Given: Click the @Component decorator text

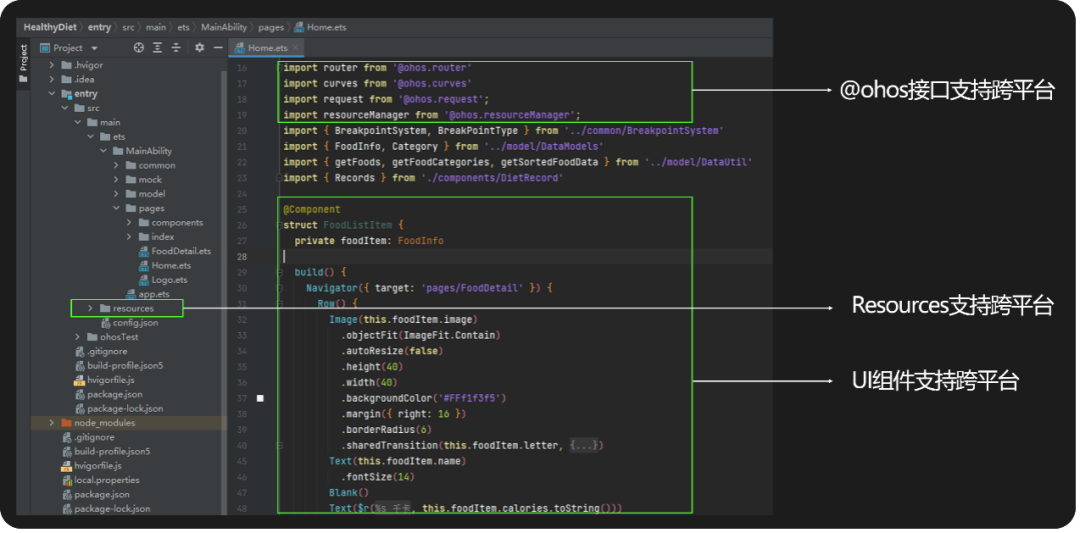Looking at the screenshot, I should coord(311,209).
